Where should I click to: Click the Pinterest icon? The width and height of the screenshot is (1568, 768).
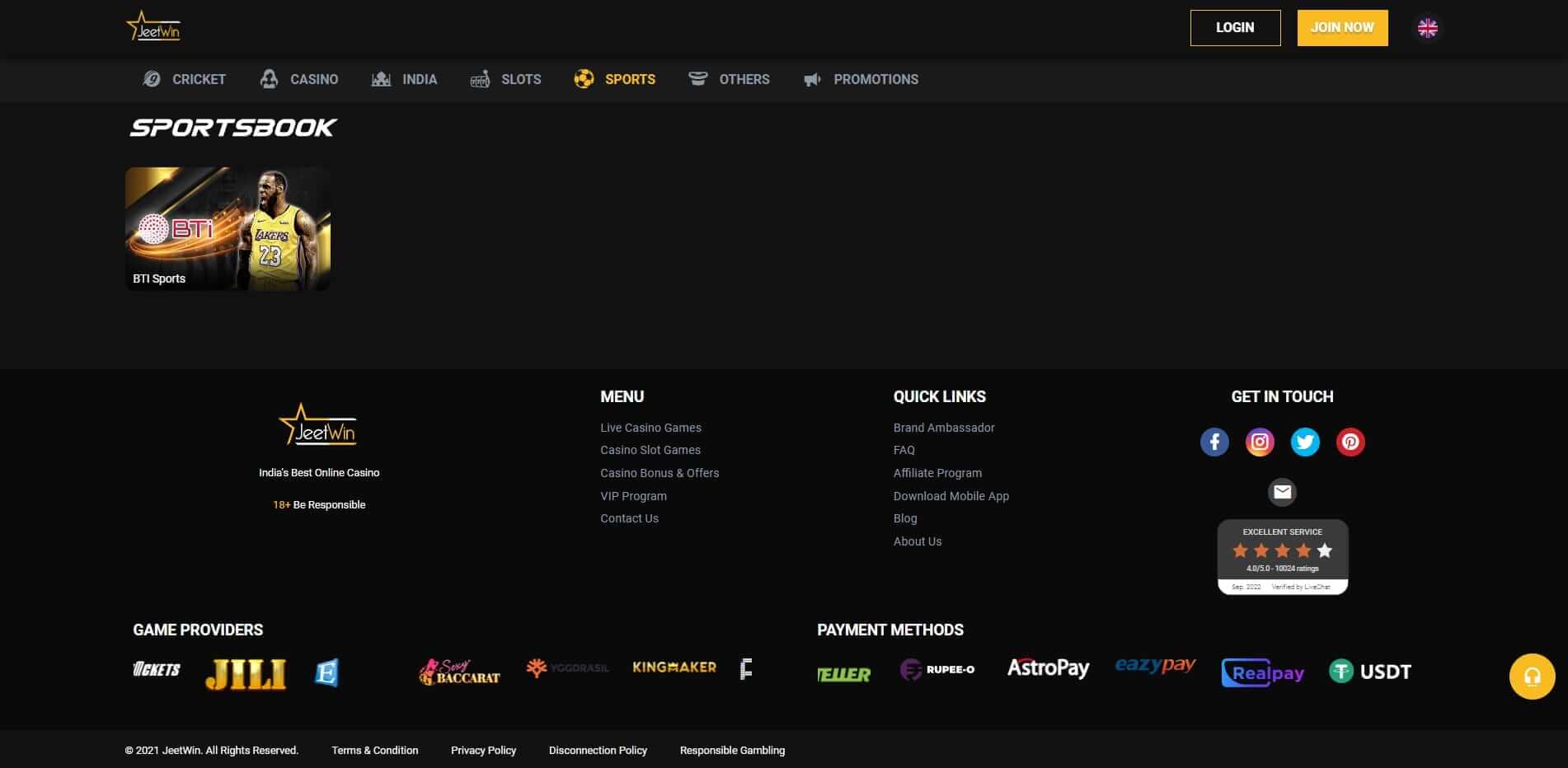coord(1350,442)
